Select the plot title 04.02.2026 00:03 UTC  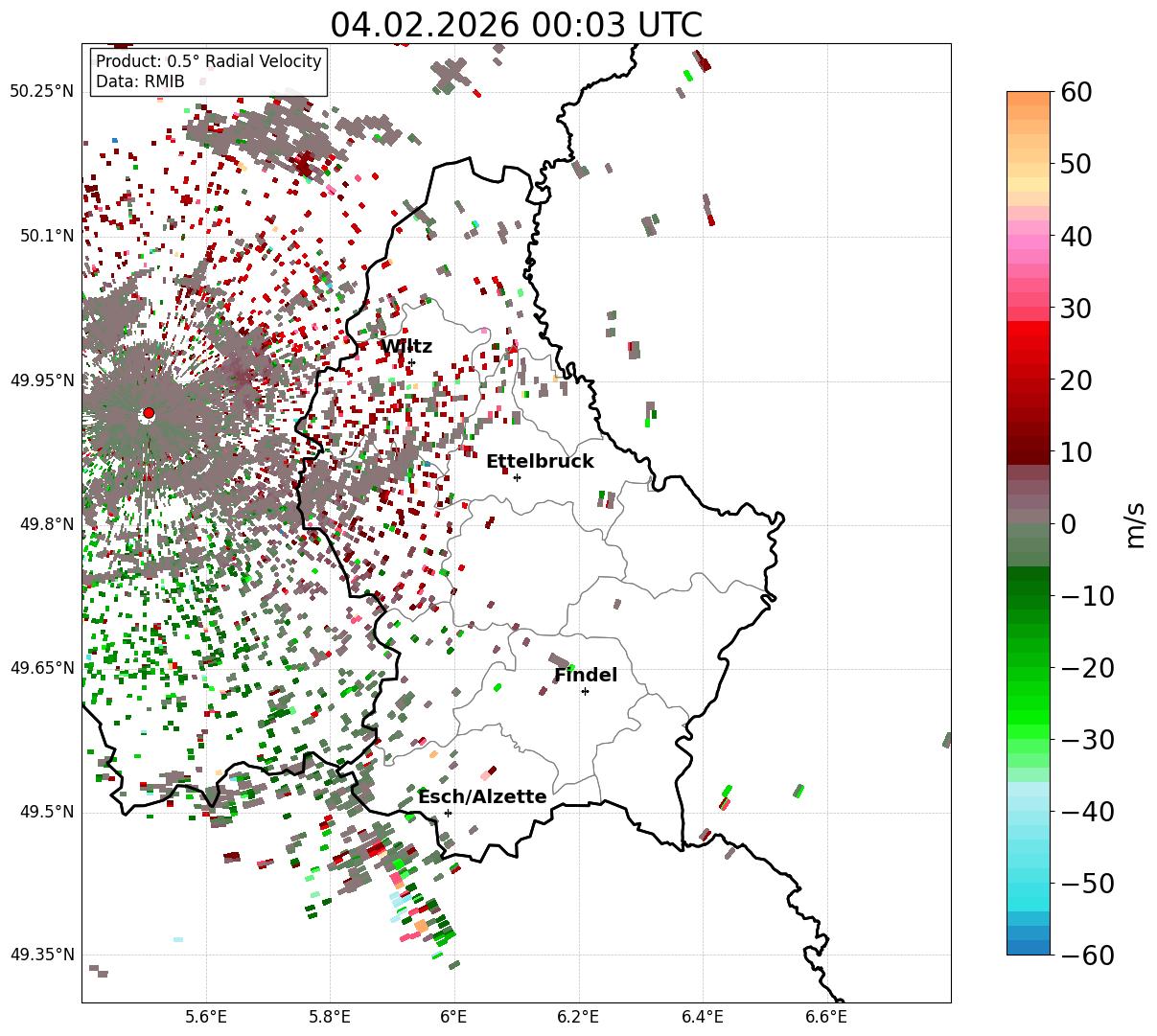[x=516, y=25]
